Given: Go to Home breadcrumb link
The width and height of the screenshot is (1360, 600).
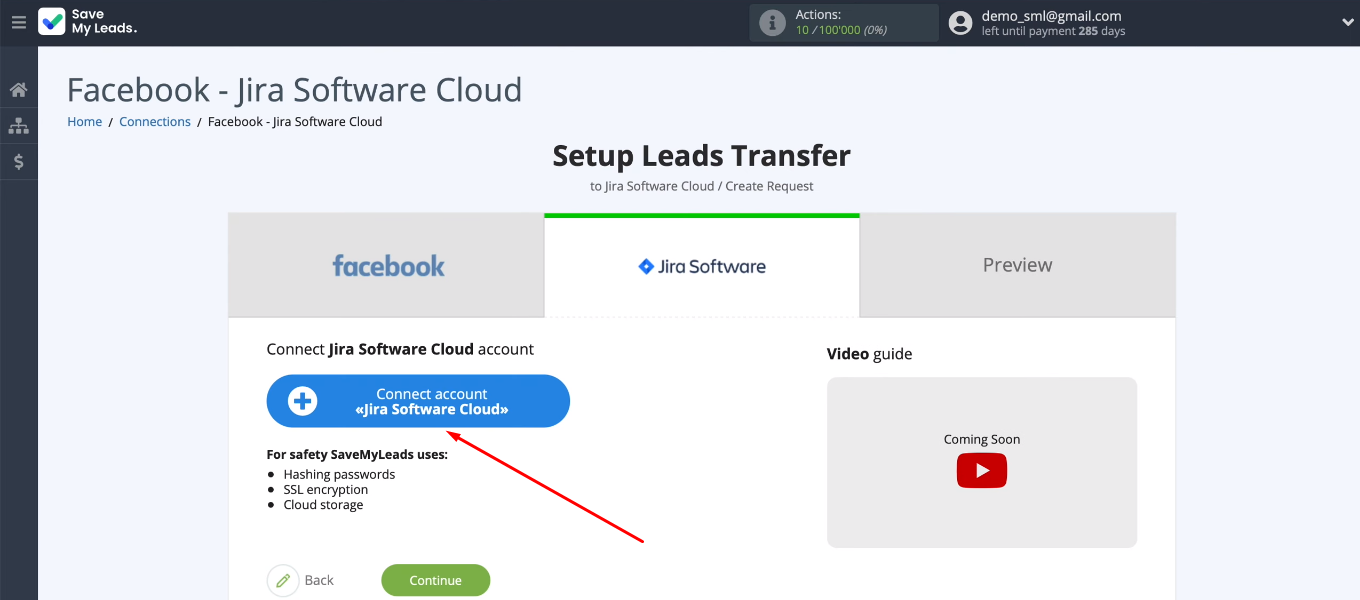Looking at the screenshot, I should pos(84,122).
